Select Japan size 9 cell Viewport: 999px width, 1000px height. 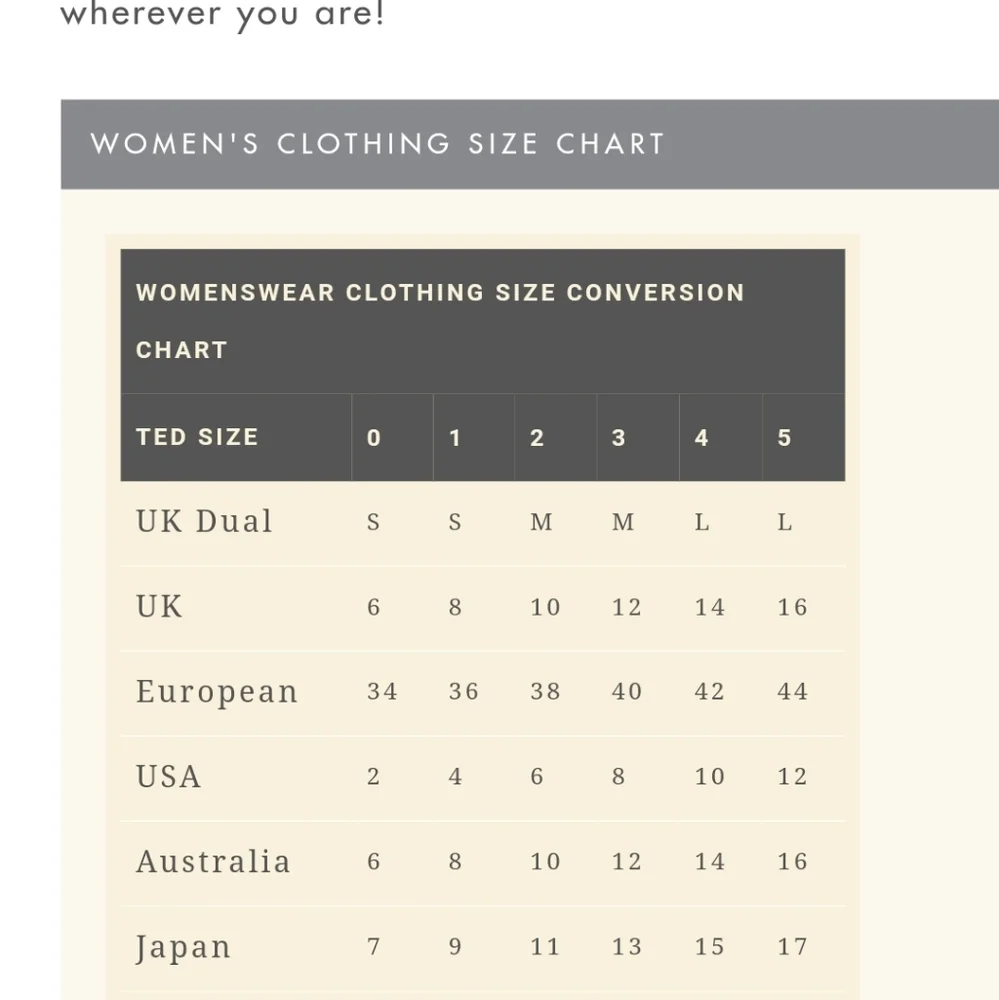tap(455, 947)
